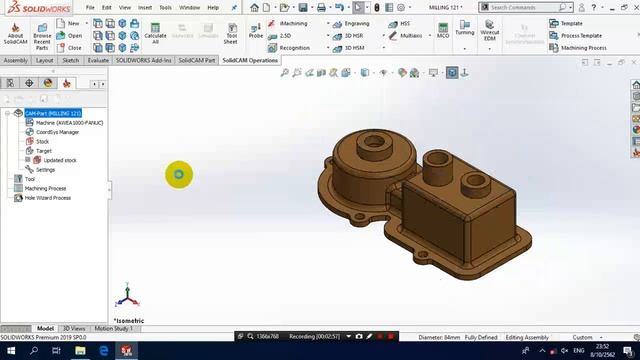This screenshot has width=640, height=360.
Task: Open Recognition operations
Action: coord(289,48)
